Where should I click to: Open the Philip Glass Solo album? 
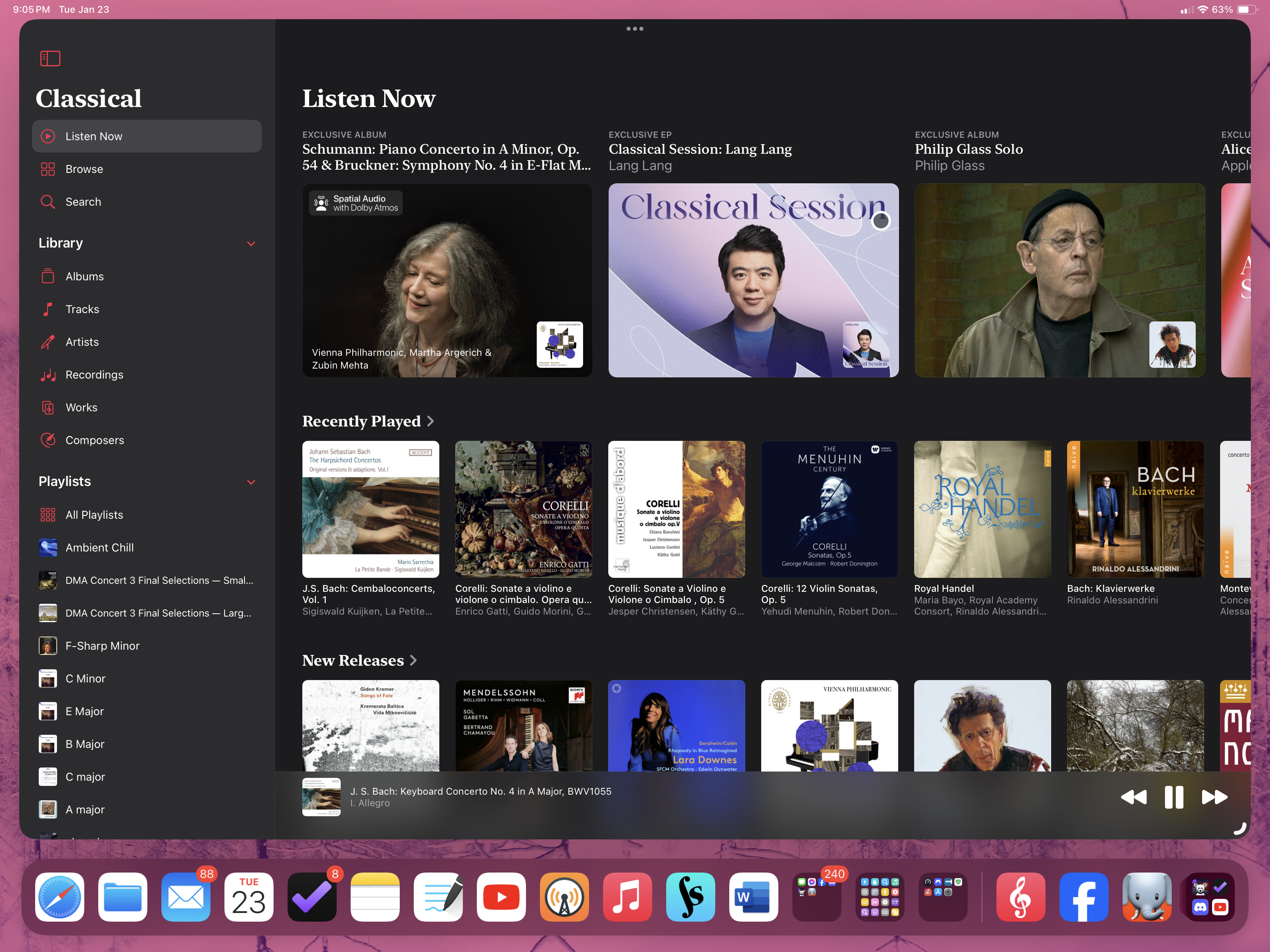tap(1060, 280)
